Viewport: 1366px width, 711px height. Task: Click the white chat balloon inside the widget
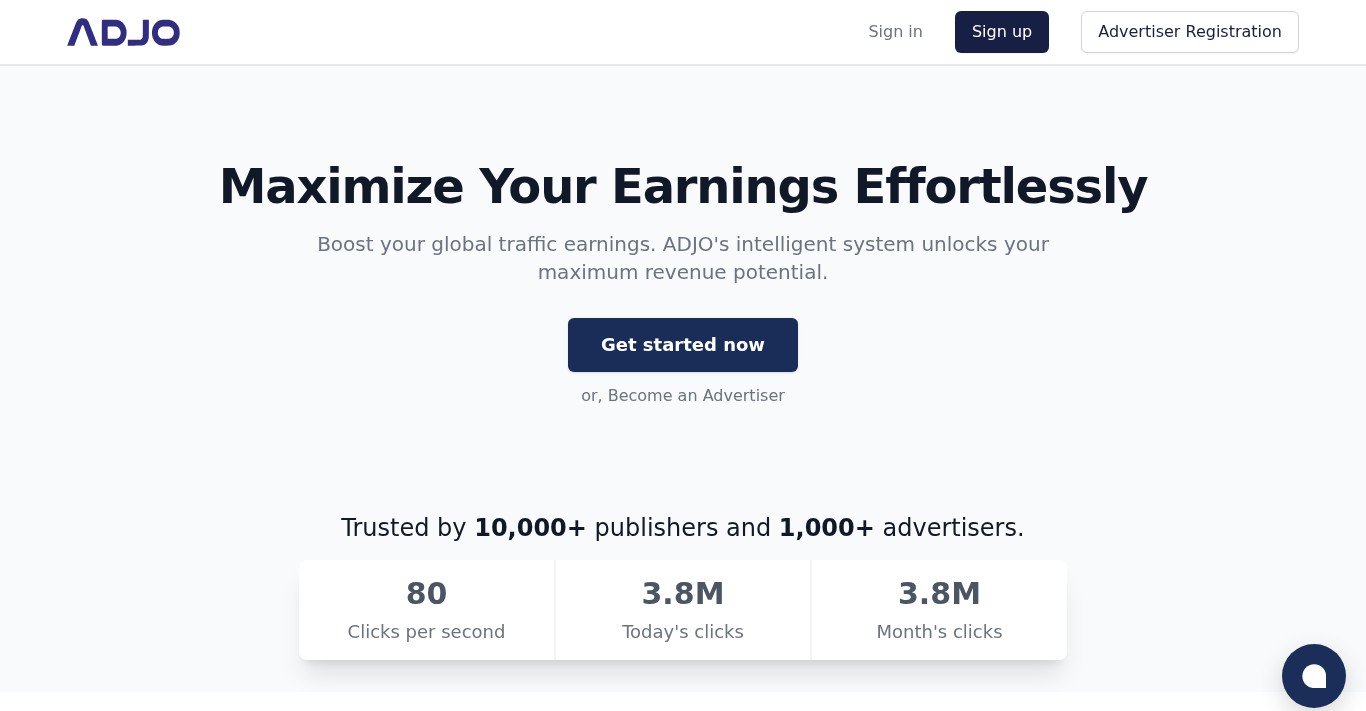(x=1313, y=675)
